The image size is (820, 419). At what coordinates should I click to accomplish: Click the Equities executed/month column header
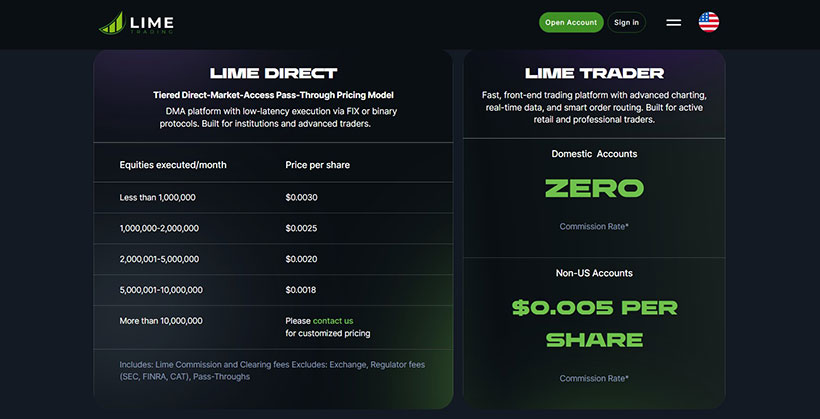(x=173, y=165)
